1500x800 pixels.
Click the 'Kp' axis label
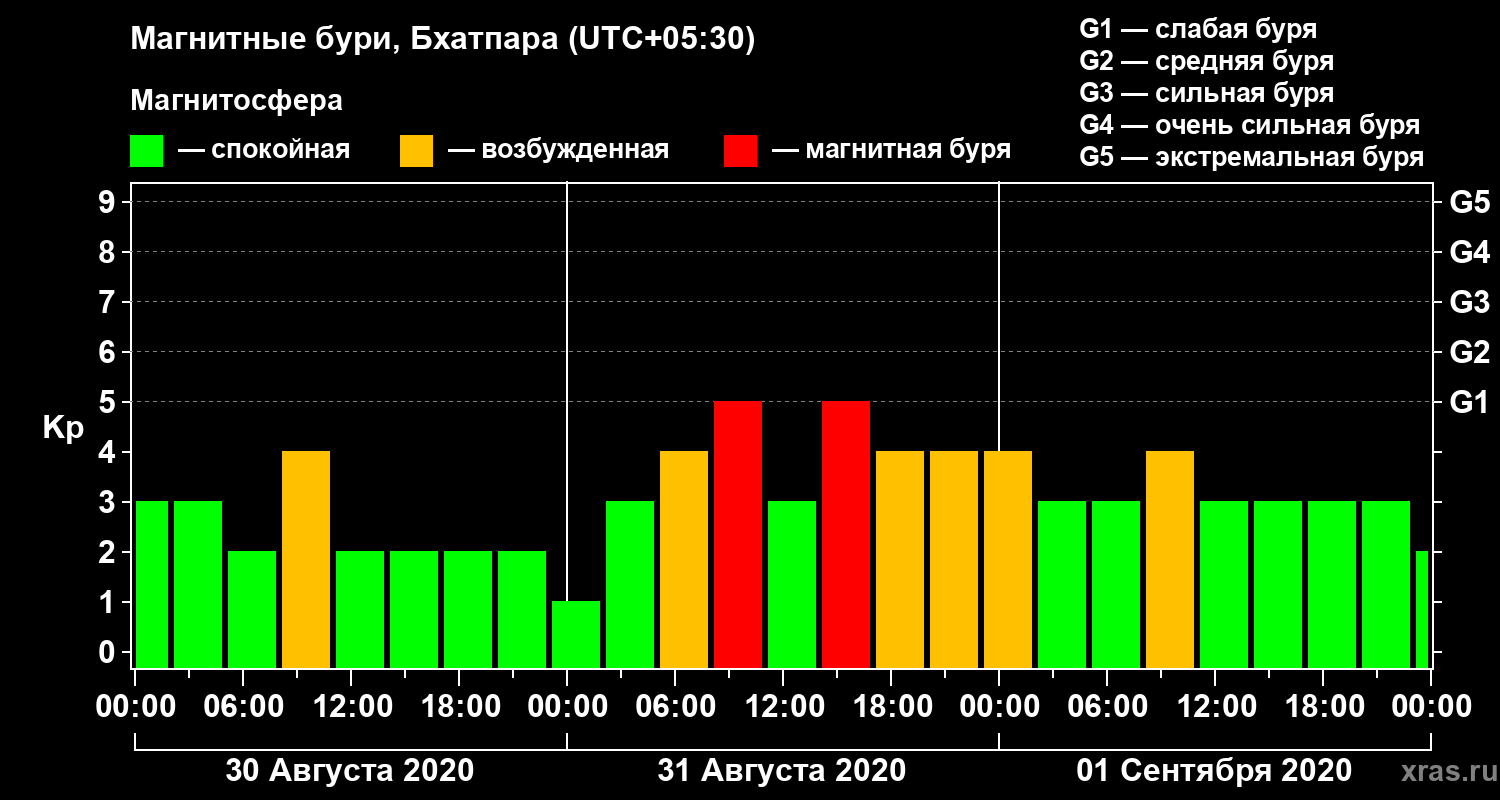63,428
